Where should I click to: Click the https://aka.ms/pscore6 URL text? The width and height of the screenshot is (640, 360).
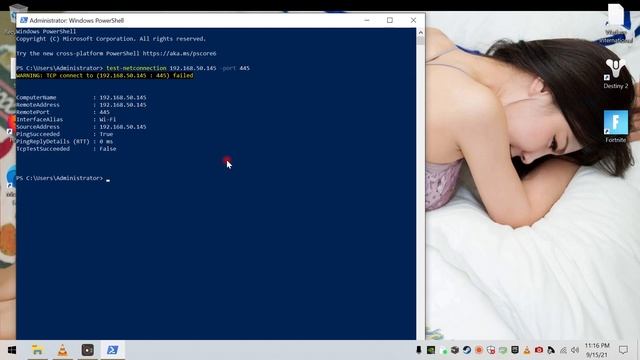click(179, 53)
